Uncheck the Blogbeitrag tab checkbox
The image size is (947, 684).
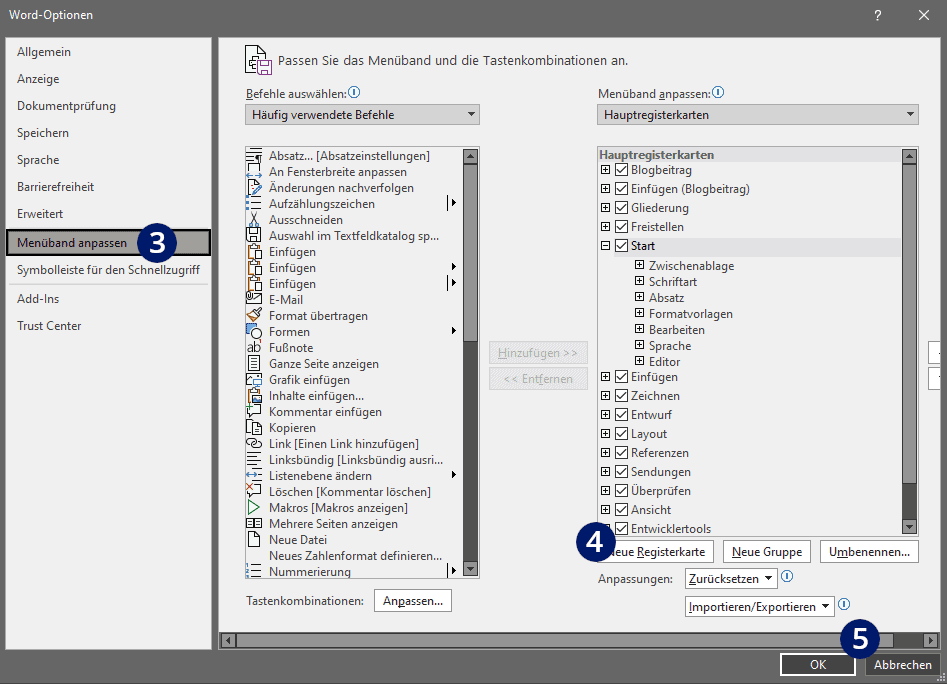tap(621, 170)
